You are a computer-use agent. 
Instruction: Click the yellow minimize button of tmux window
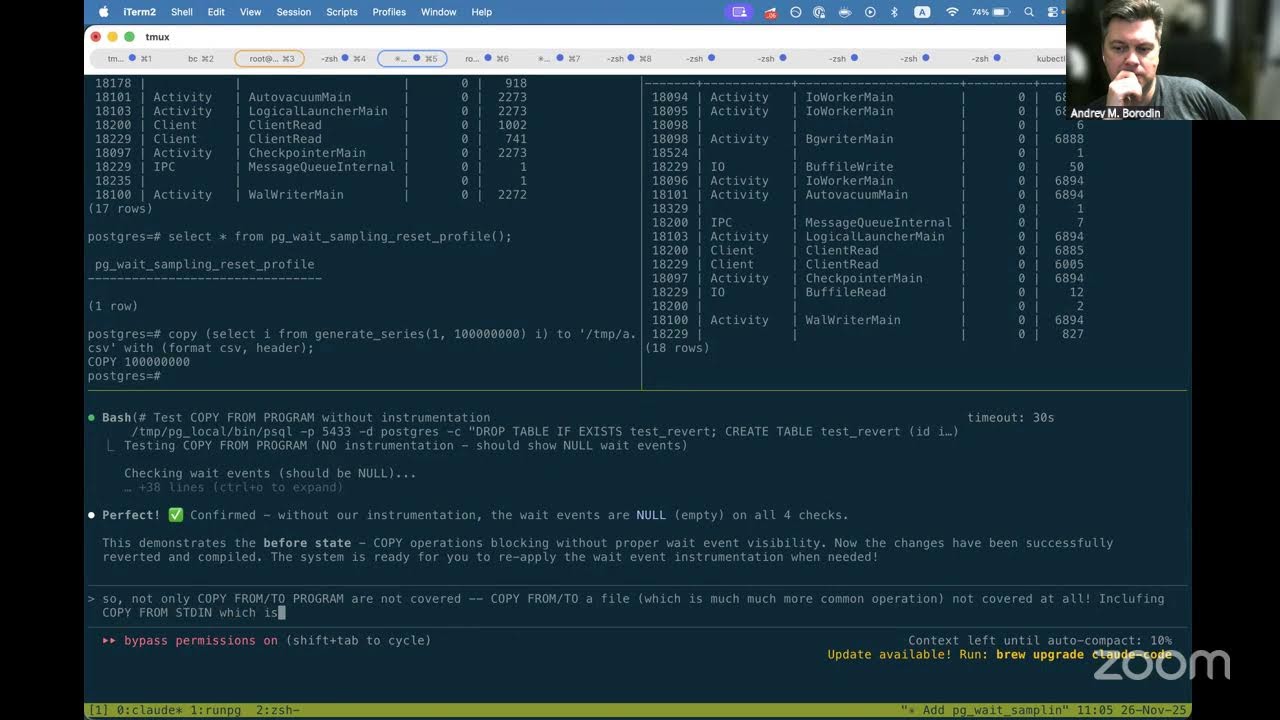[113, 37]
